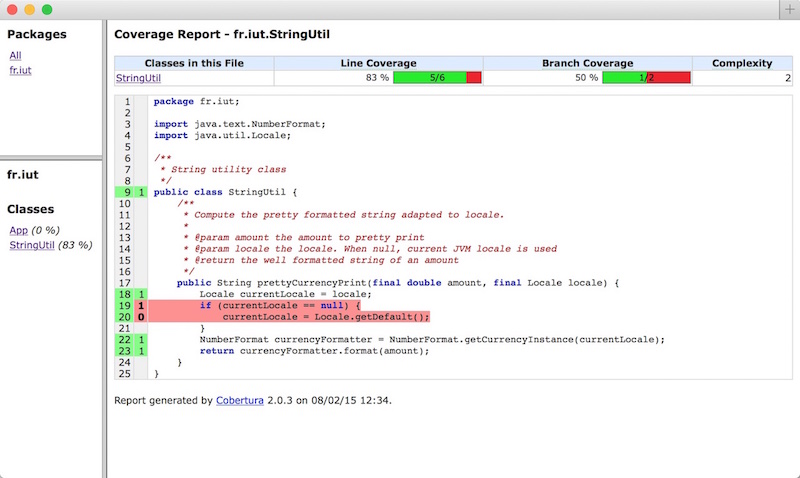Open StringUtil link in coverage table
The image size is (800, 478).
tap(138, 78)
